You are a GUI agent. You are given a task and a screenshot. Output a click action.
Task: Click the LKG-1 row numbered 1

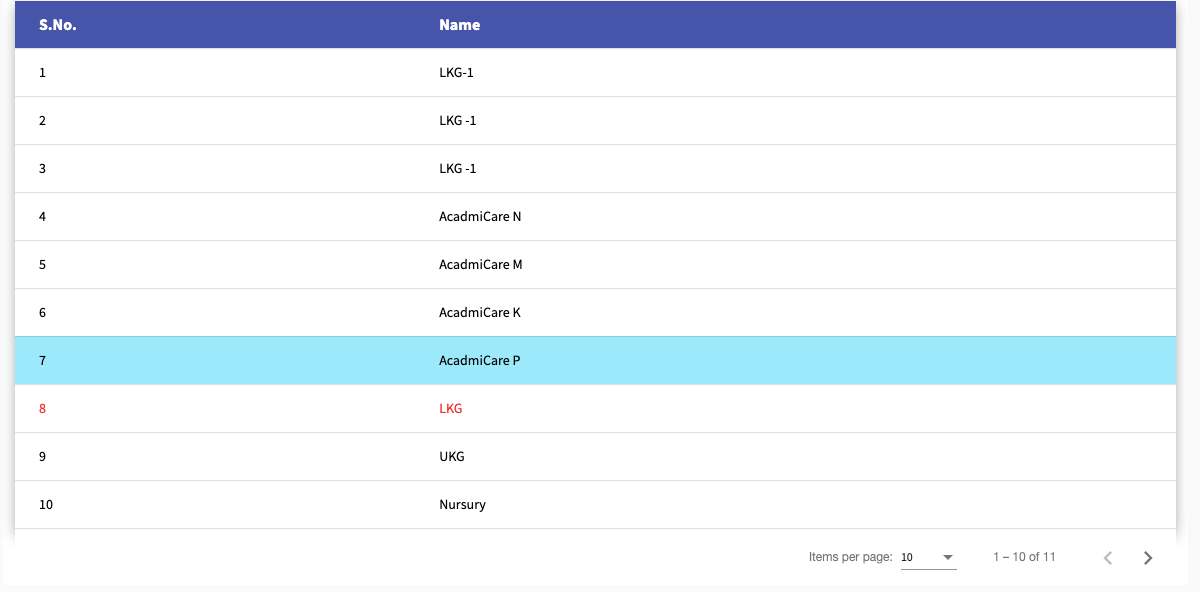tap(457, 72)
